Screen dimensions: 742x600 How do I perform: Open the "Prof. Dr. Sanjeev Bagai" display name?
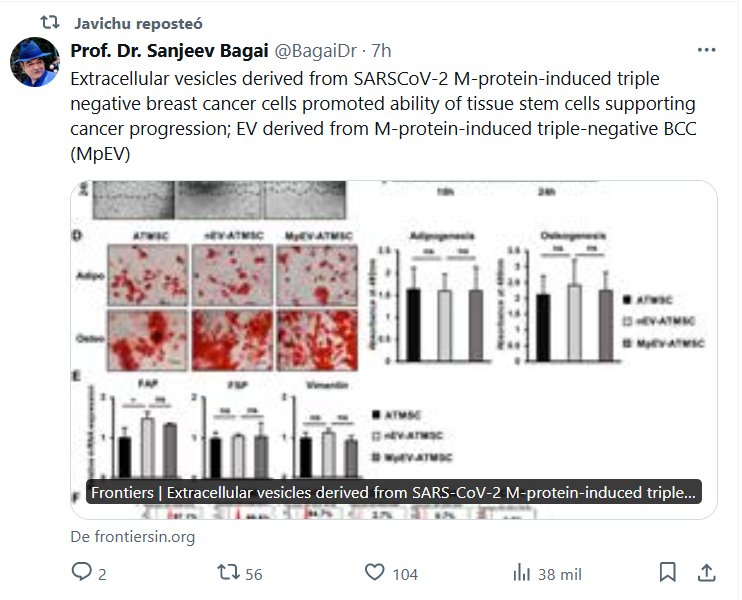(170, 50)
